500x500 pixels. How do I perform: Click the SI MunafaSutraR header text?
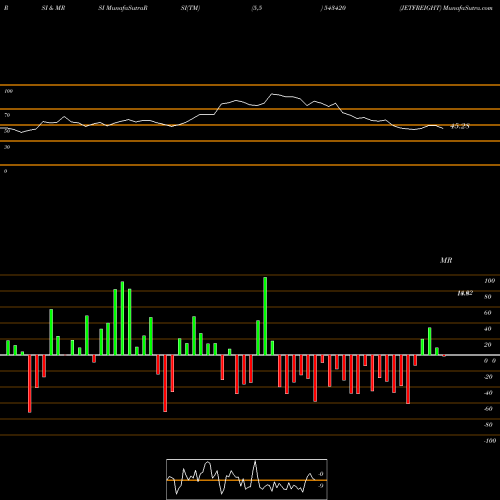pos(123,8)
